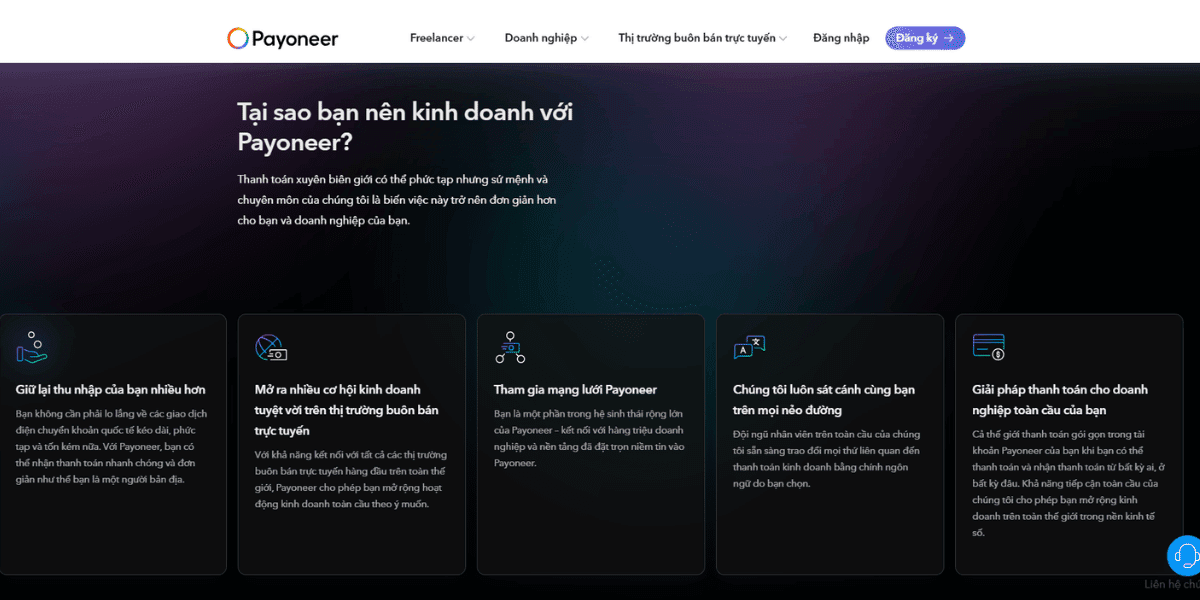The width and height of the screenshot is (1200, 600).
Task: Click the hand-with-coins icon on the Giữ lại thu nhập card
Action: 32,347
